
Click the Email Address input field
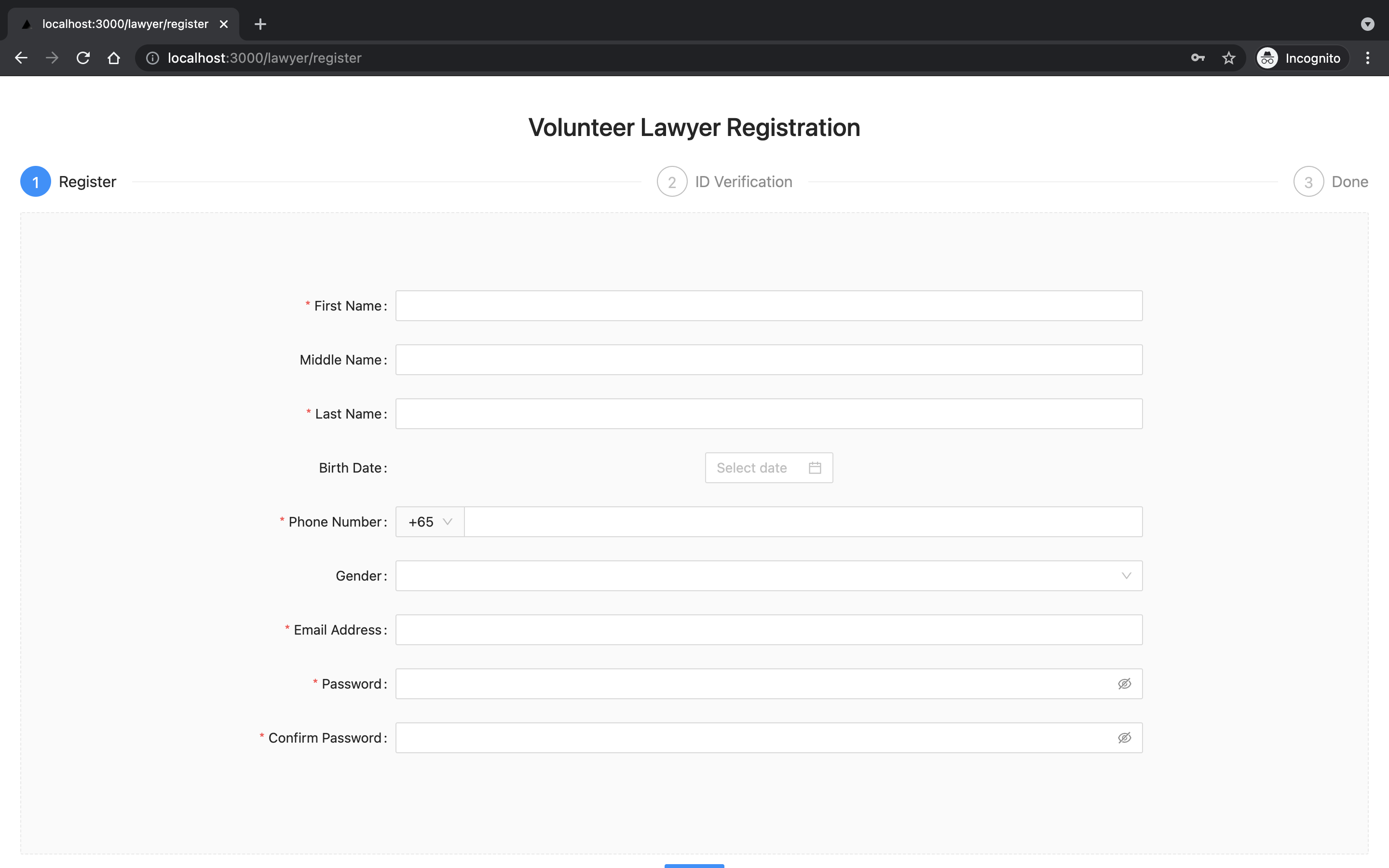(x=769, y=630)
